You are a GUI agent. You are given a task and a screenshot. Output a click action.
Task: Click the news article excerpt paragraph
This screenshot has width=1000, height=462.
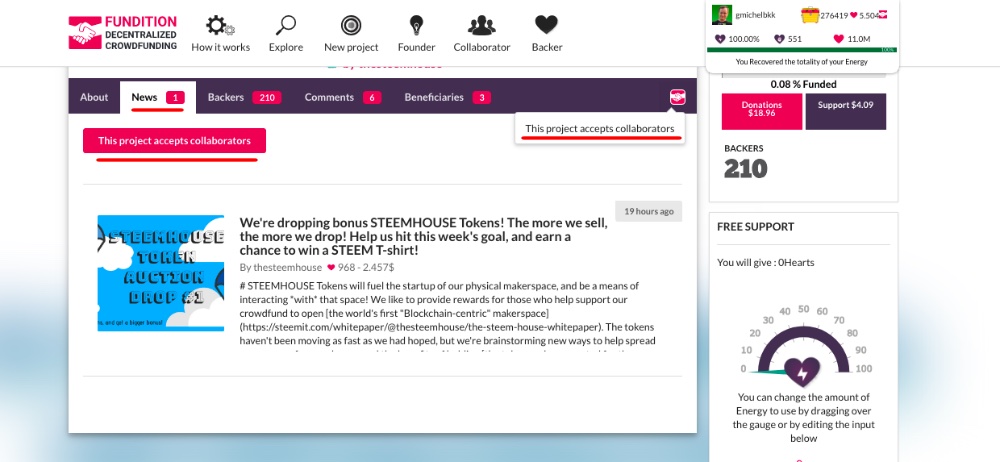pyautogui.click(x=448, y=317)
